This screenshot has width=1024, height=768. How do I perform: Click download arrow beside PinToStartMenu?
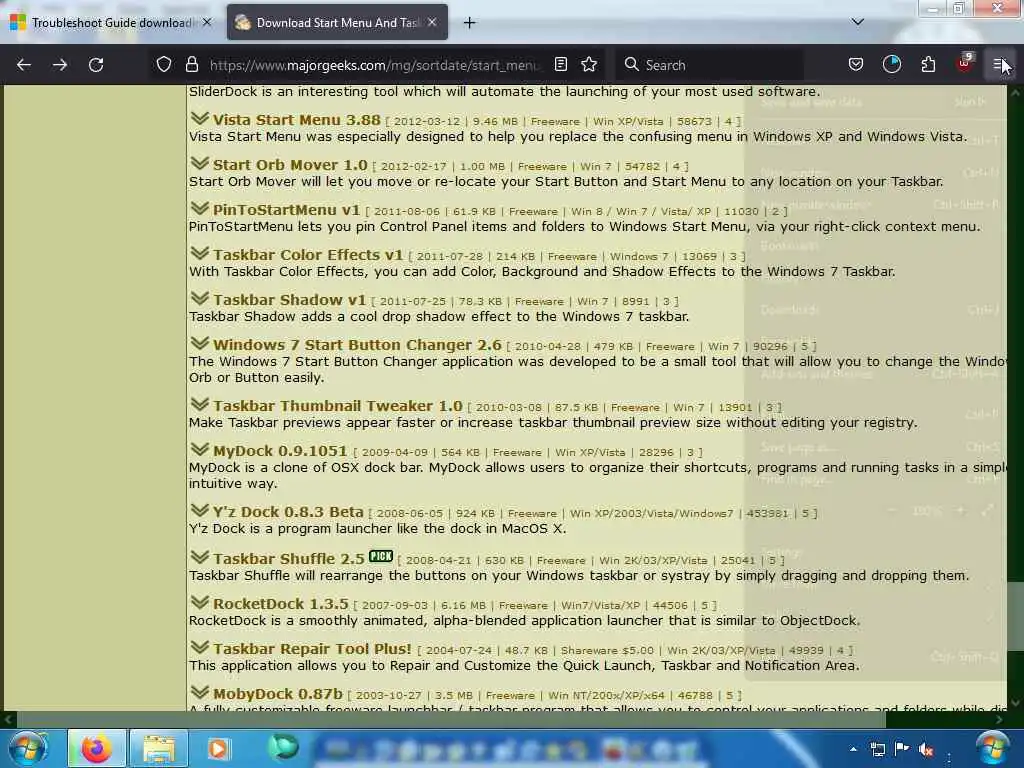coord(199,208)
